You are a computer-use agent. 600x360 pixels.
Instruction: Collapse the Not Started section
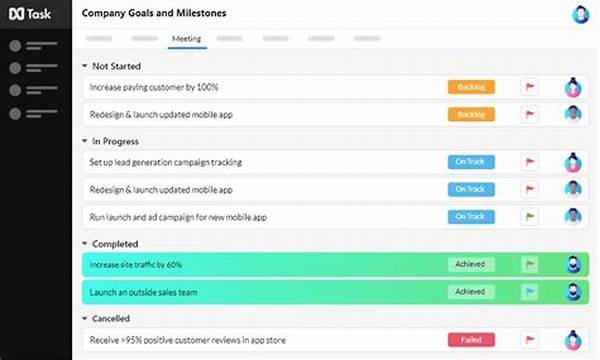(85, 66)
